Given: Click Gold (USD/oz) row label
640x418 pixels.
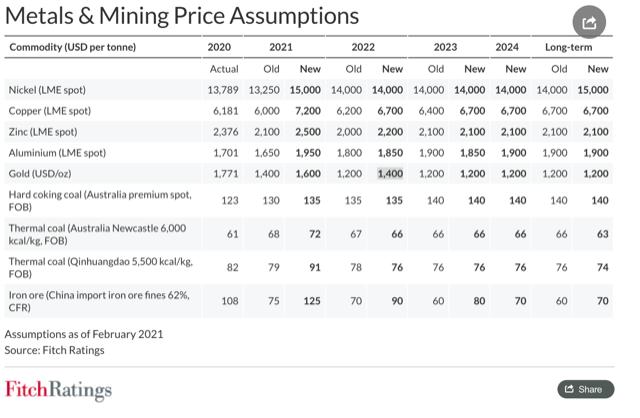Looking at the screenshot, I should pos(40,173).
